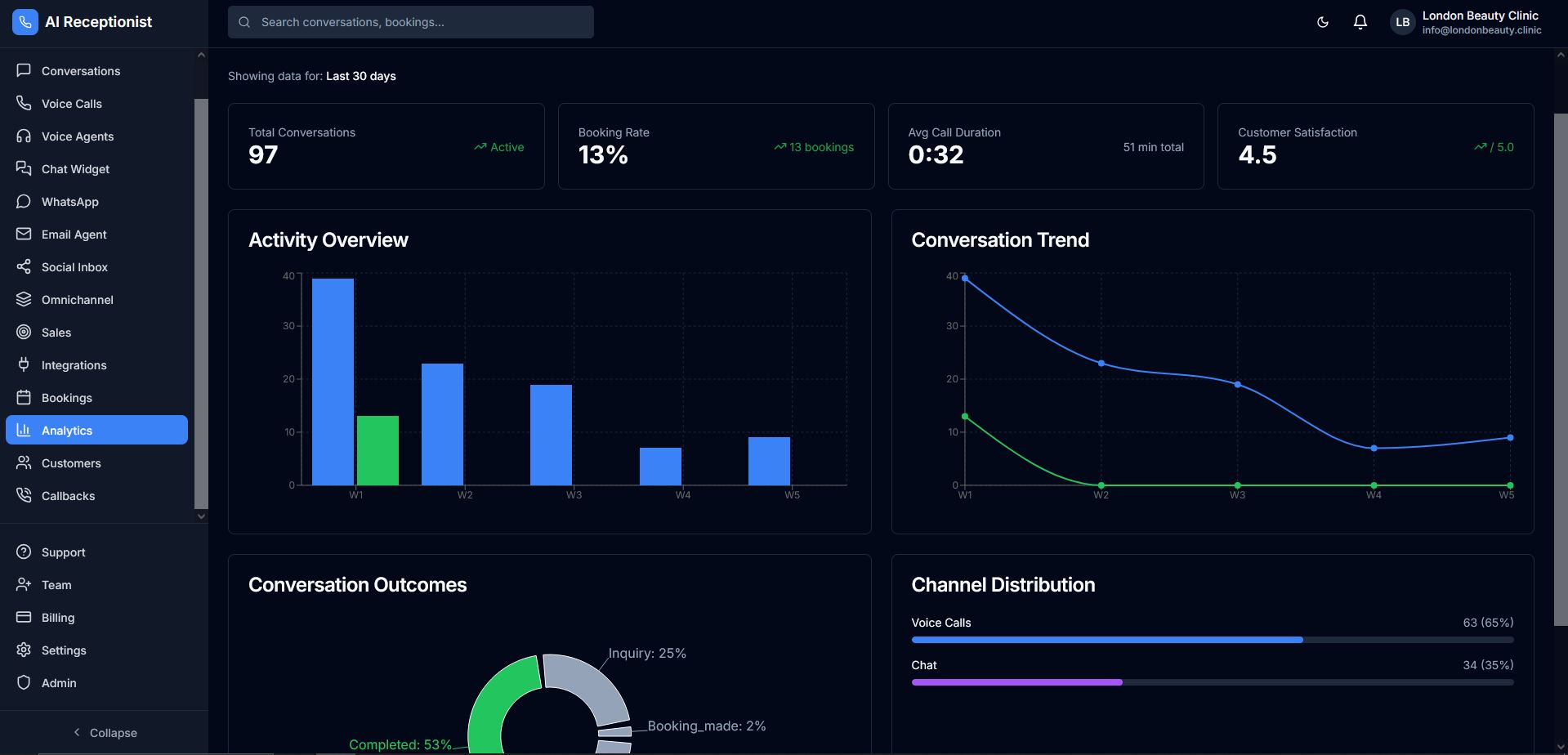The width and height of the screenshot is (1568, 755).
Task: Select the Voice Agents headset icon
Action: click(24, 136)
